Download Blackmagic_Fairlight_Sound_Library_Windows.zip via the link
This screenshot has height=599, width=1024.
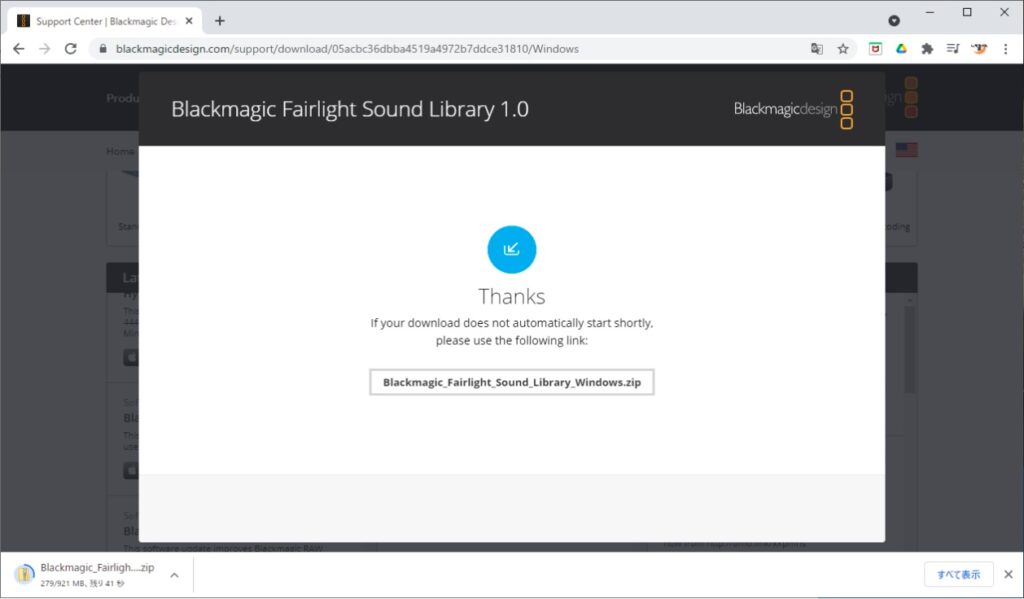(x=512, y=381)
